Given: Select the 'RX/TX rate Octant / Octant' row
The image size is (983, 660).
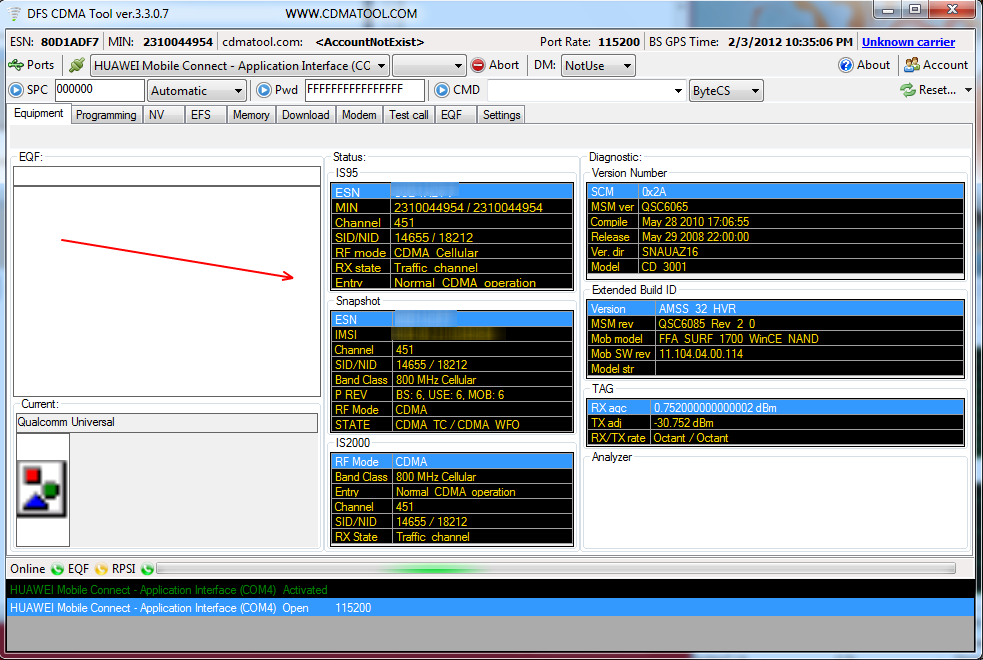Looking at the screenshot, I should coord(775,438).
